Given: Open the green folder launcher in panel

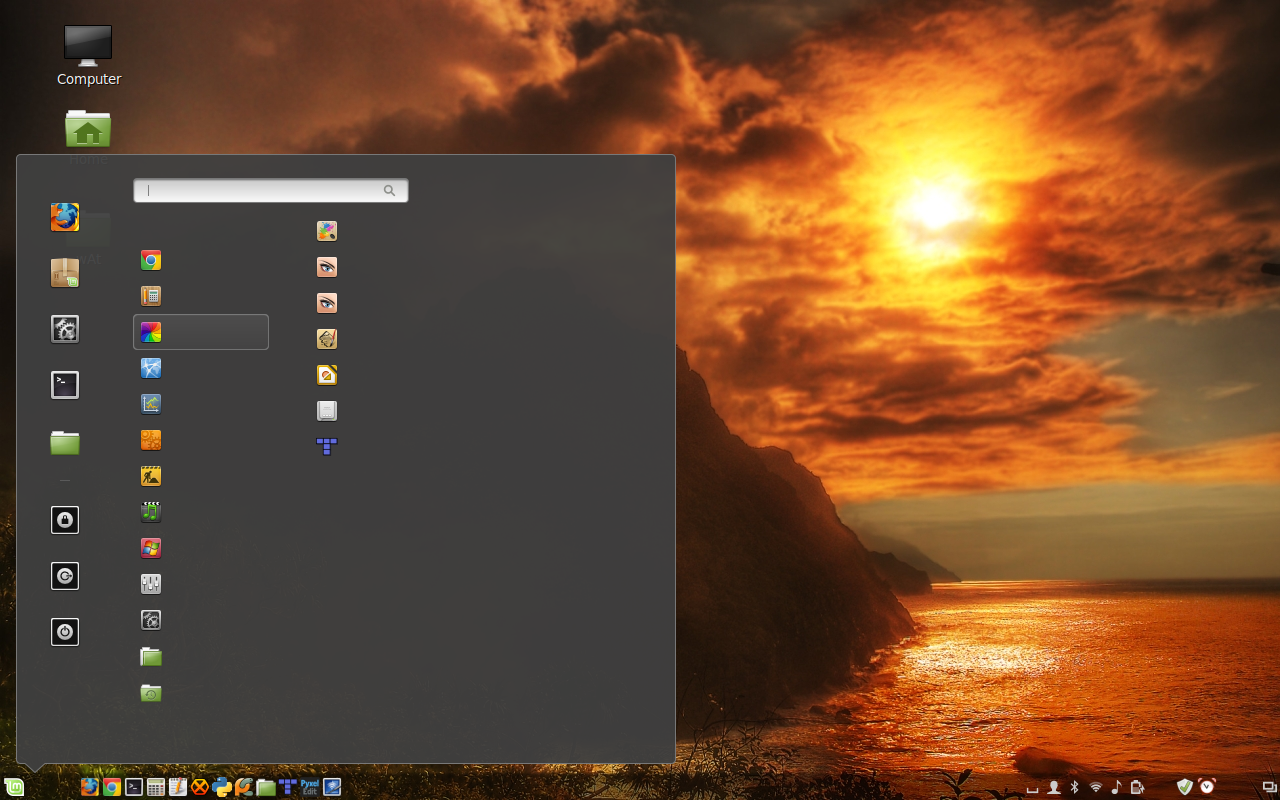Looking at the screenshot, I should [x=266, y=787].
